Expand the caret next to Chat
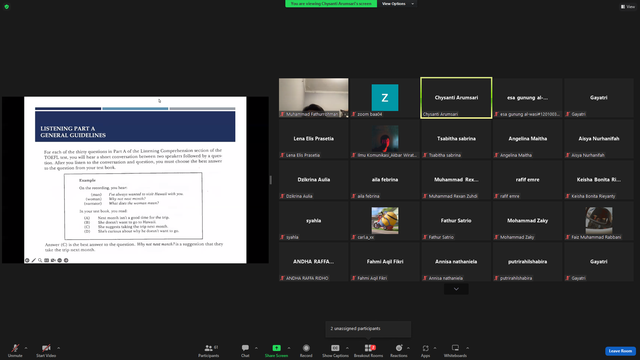The image size is (640, 360). pyautogui.click(x=256, y=348)
